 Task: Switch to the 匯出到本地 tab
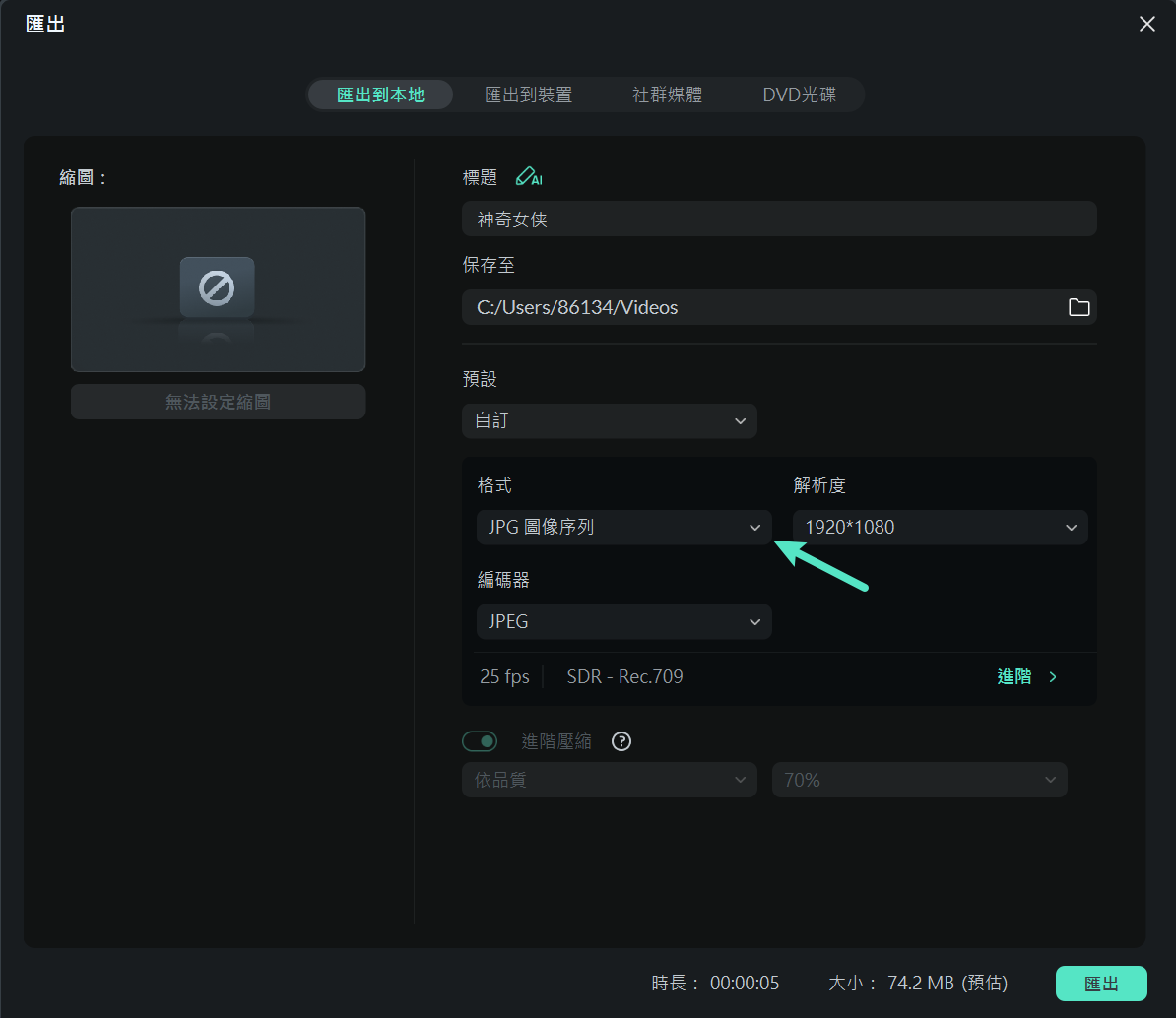pos(380,95)
